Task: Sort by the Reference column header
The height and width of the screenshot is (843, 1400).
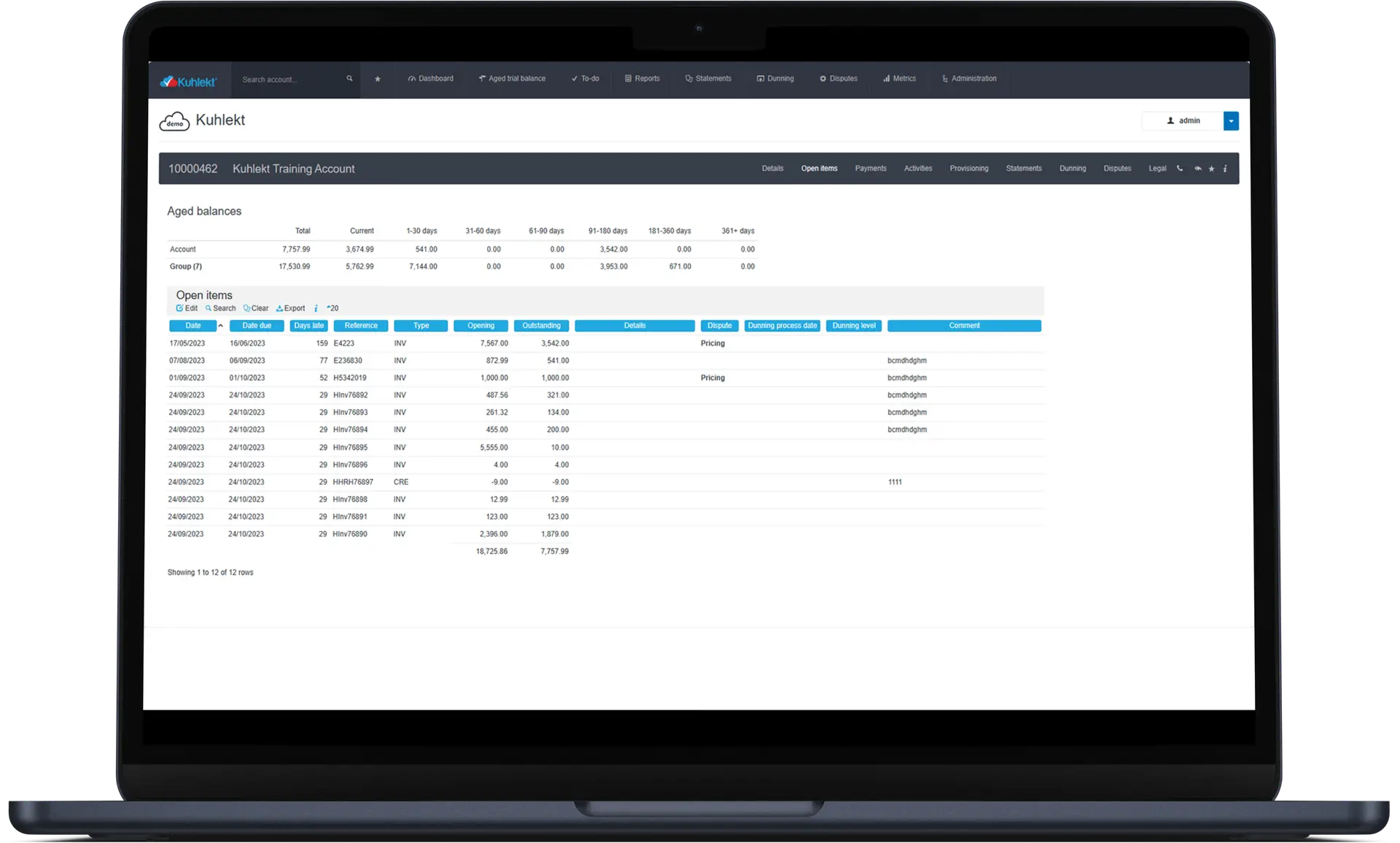Action: pyautogui.click(x=361, y=326)
